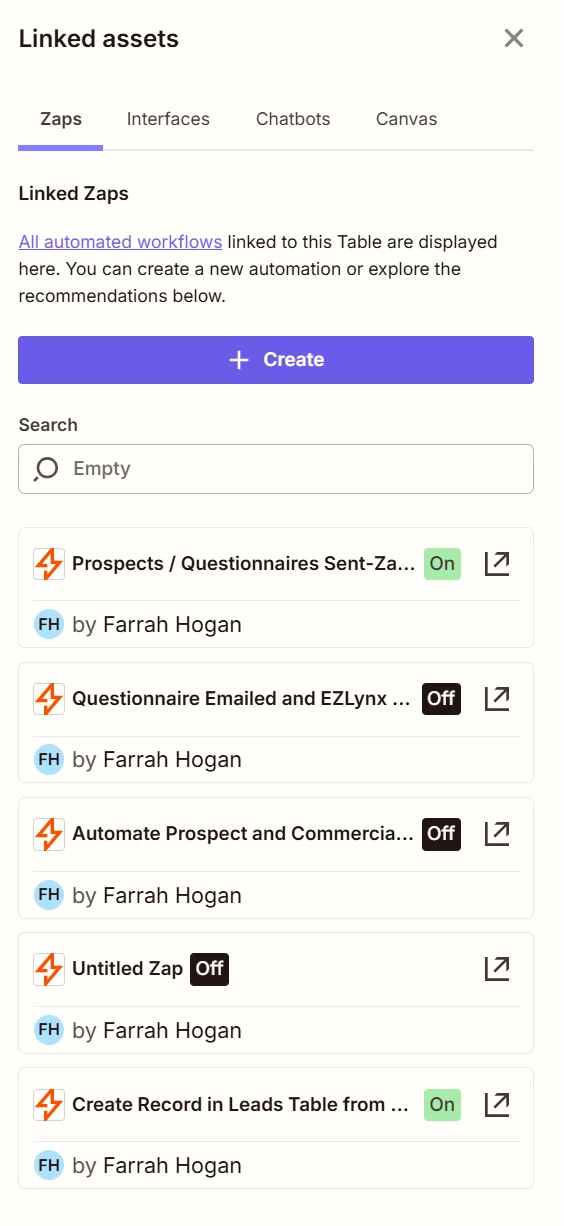
Task: Toggle the Off badge of Untitled Zap
Action: click(210, 969)
